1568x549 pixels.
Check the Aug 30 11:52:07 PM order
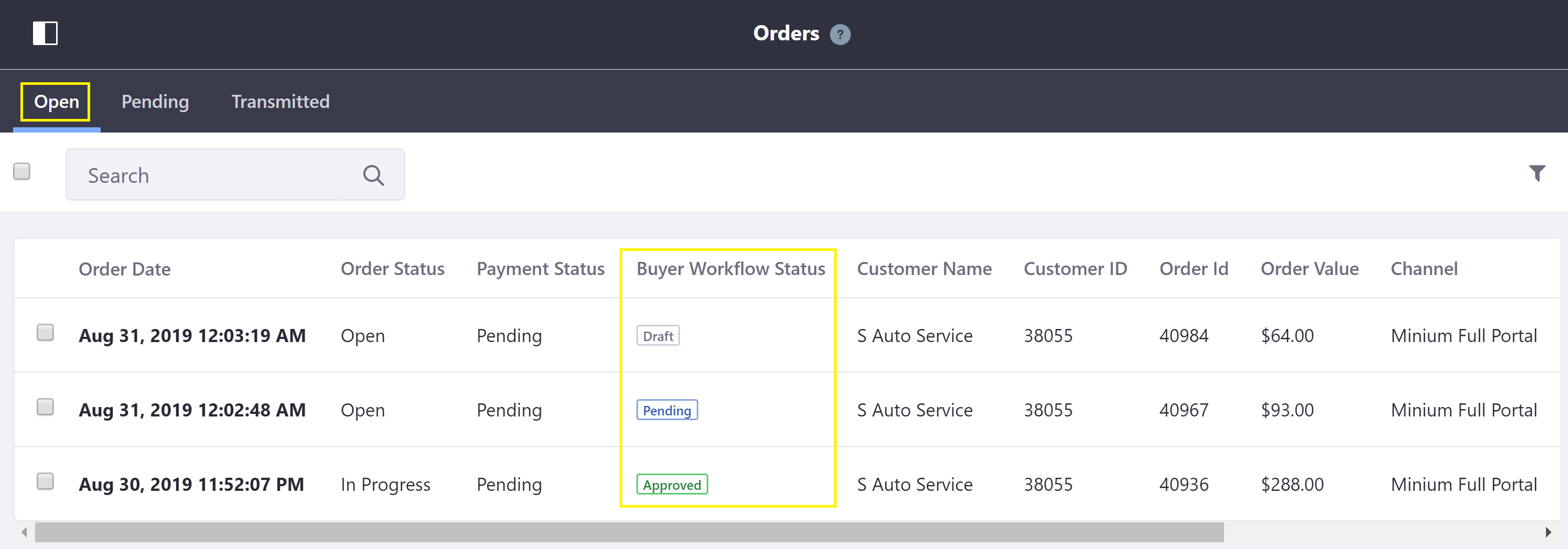tap(45, 481)
